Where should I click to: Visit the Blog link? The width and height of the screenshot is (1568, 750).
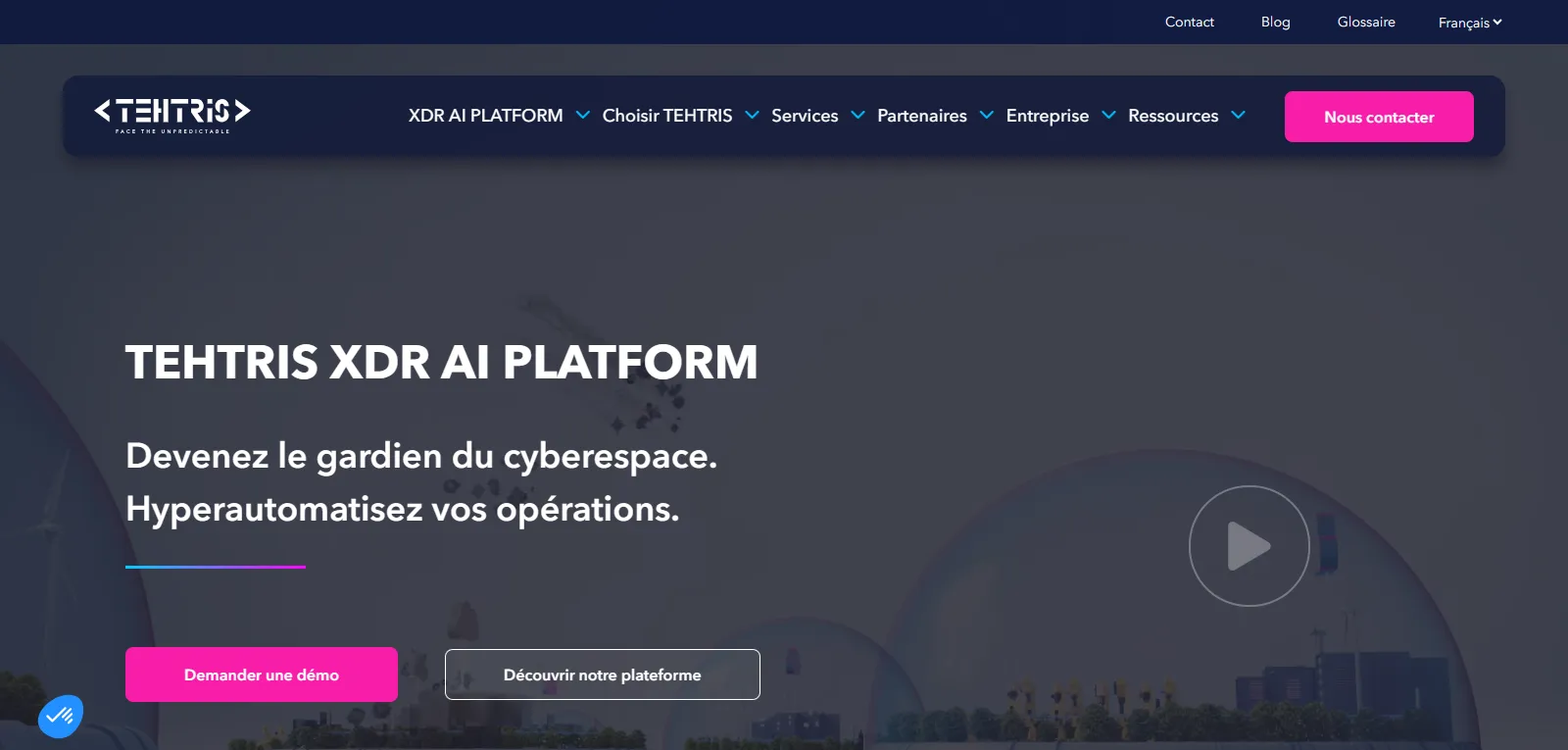pyautogui.click(x=1276, y=22)
